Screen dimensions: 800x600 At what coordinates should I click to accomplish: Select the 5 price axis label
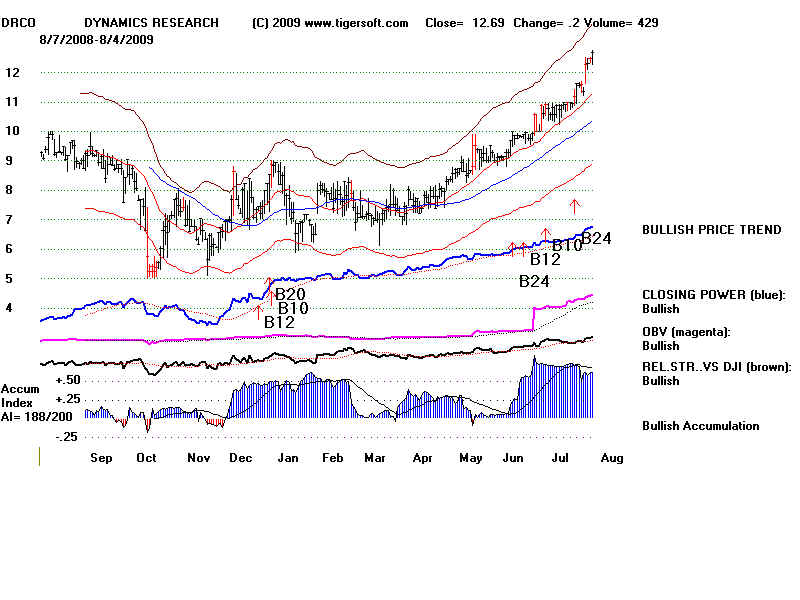(x=9, y=279)
